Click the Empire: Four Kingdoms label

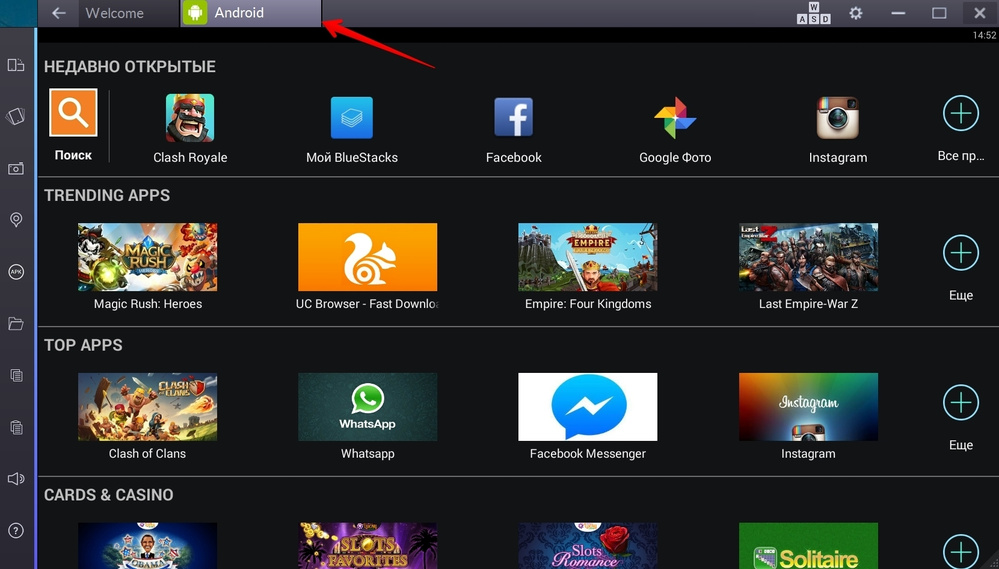coord(588,304)
